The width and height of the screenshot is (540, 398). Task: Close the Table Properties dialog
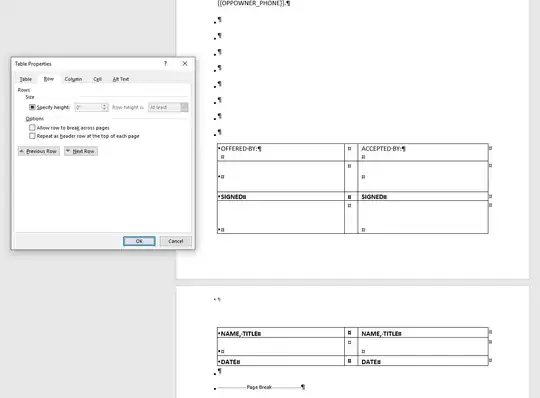click(x=185, y=64)
